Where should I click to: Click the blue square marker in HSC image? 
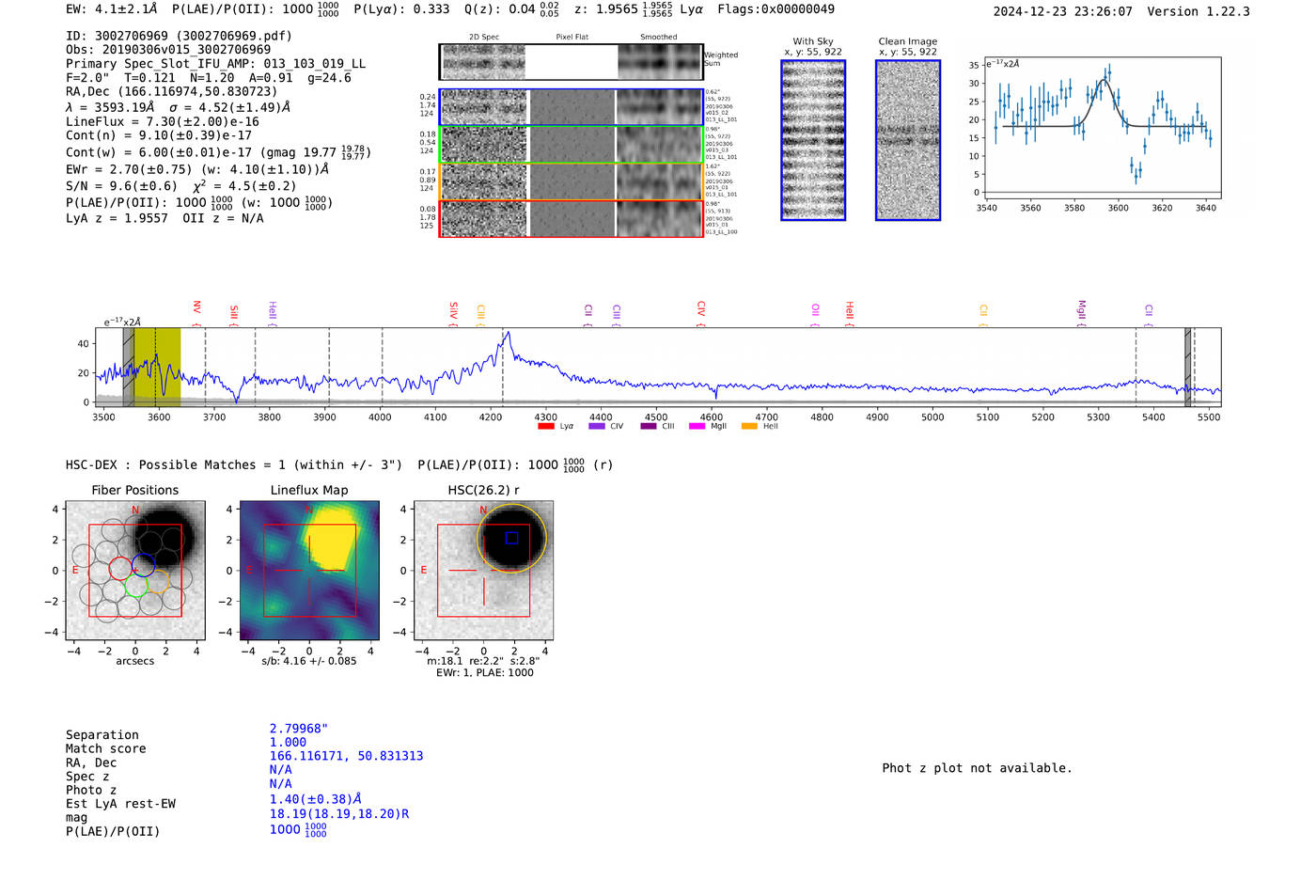click(x=511, y=539)
